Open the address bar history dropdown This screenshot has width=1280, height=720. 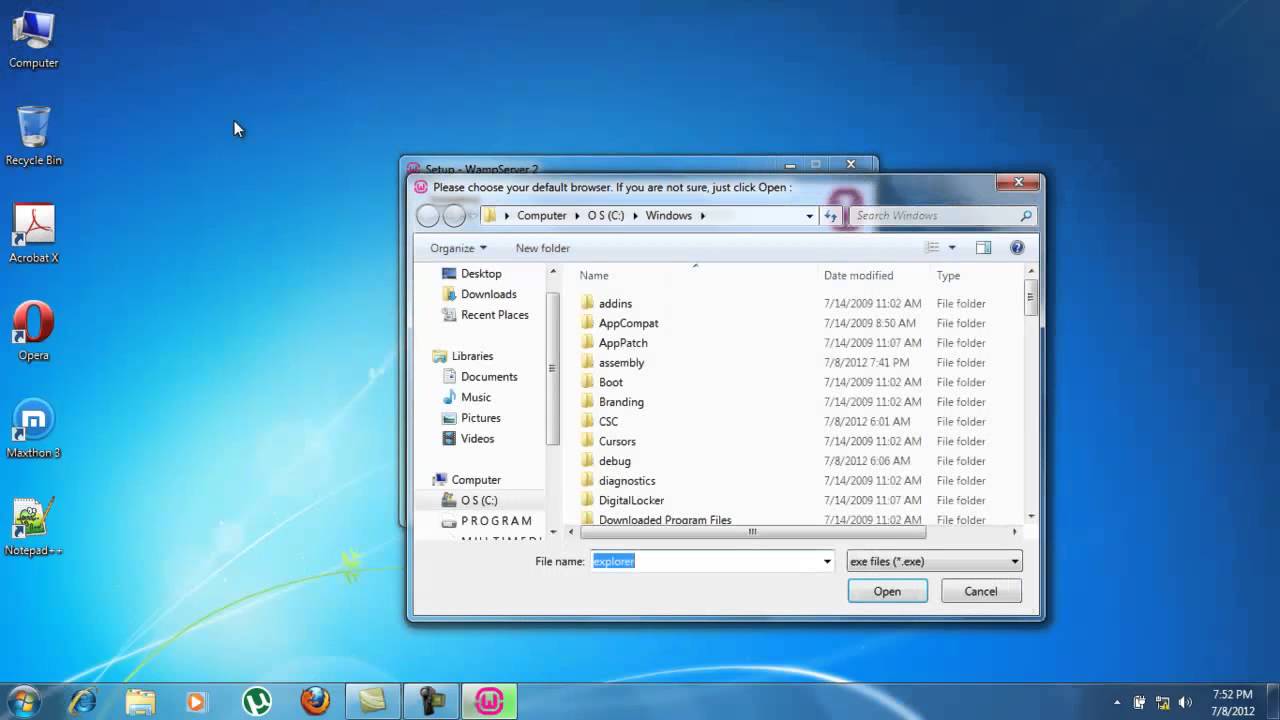coord(810,215)
